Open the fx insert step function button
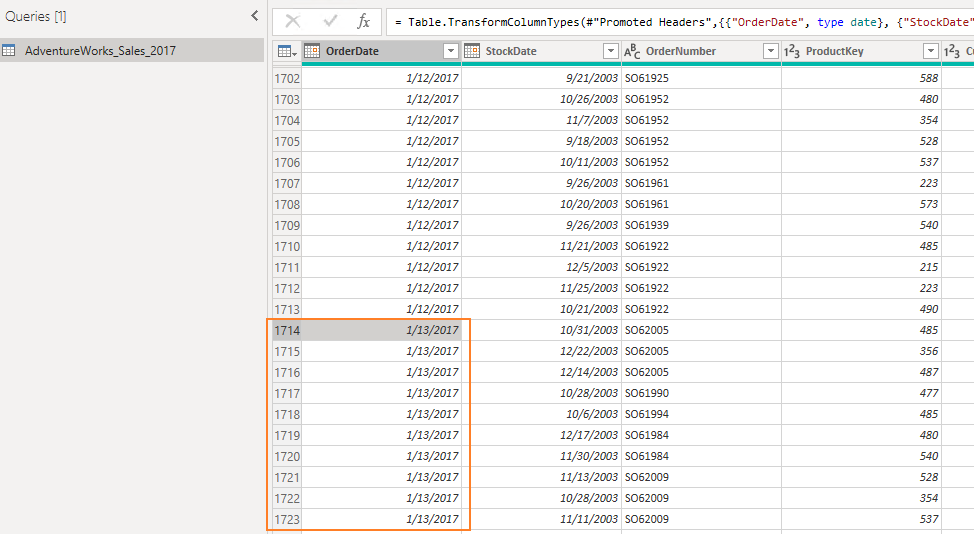 pyautogui.click(x=363, y=22)
